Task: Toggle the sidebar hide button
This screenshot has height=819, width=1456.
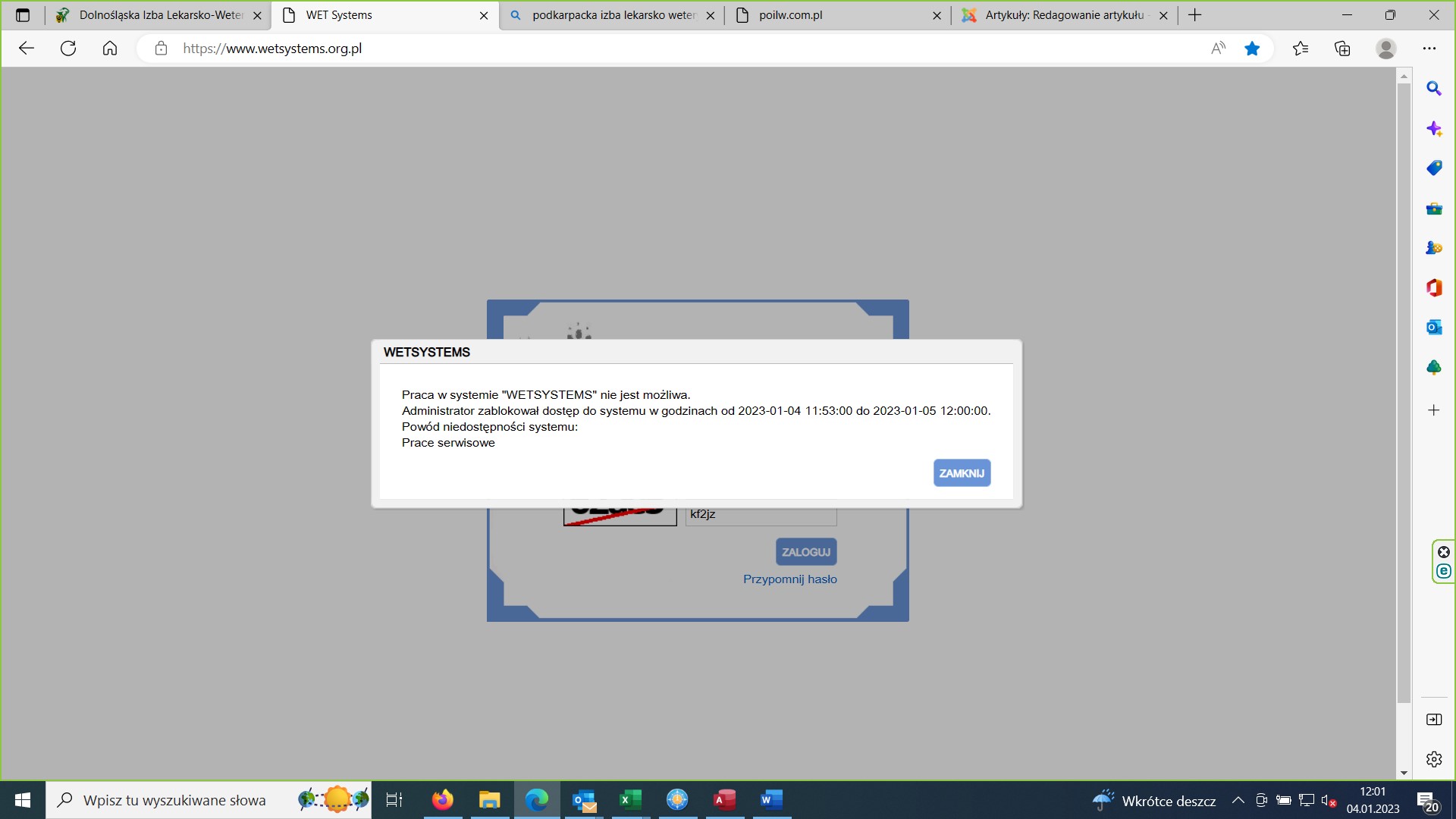Action: pos(1433,720)
